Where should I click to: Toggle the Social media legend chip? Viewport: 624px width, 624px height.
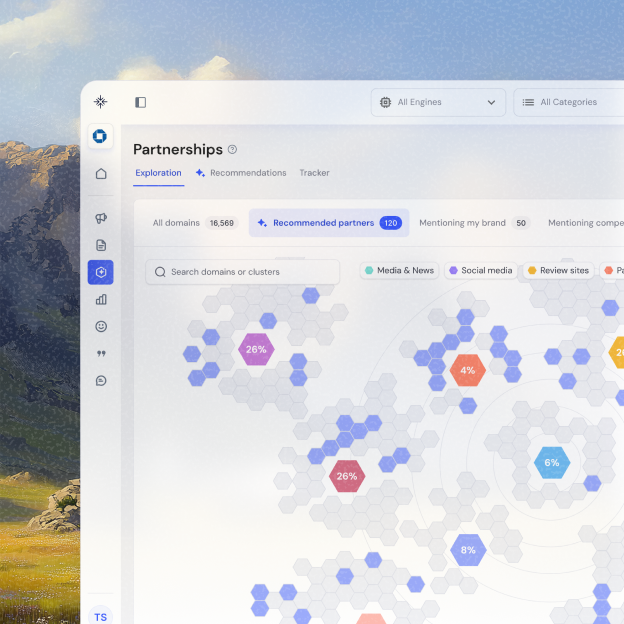coord(481,270)
